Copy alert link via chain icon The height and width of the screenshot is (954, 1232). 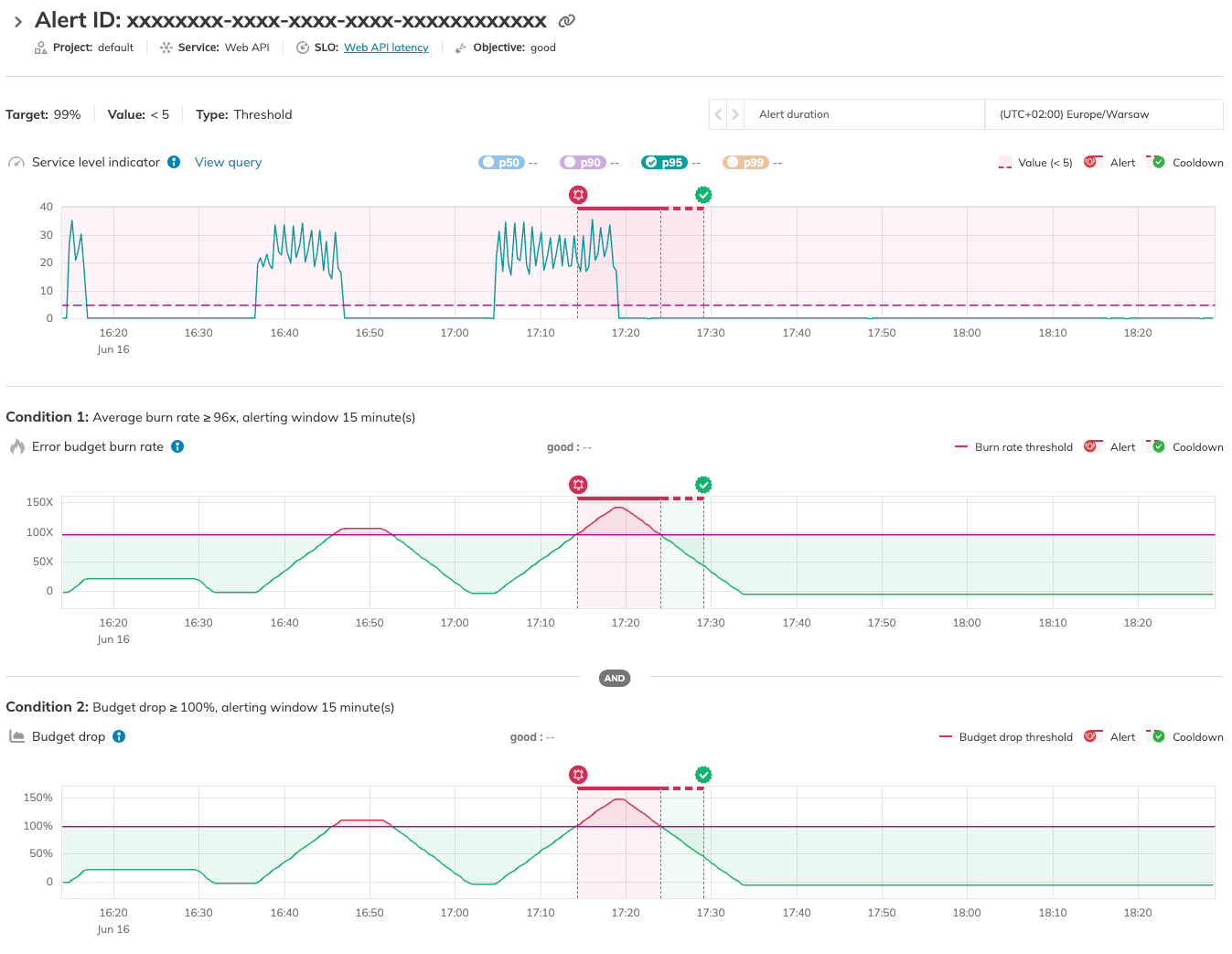pyautogui.click(x=567, y=21)
